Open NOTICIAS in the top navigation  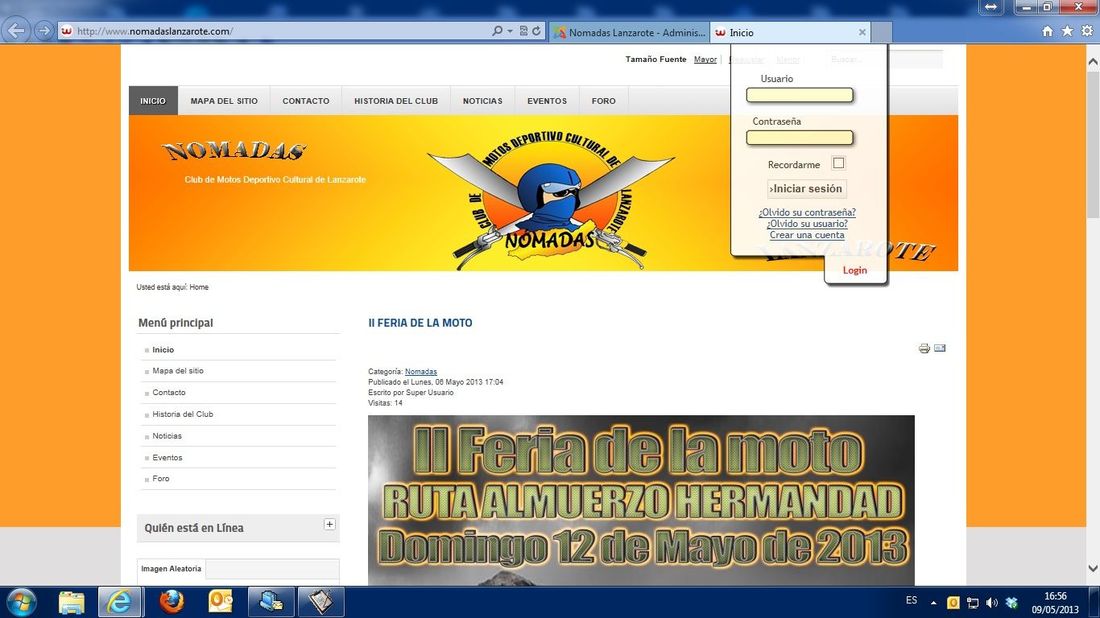pyautogui.click(x=483, y=101)
